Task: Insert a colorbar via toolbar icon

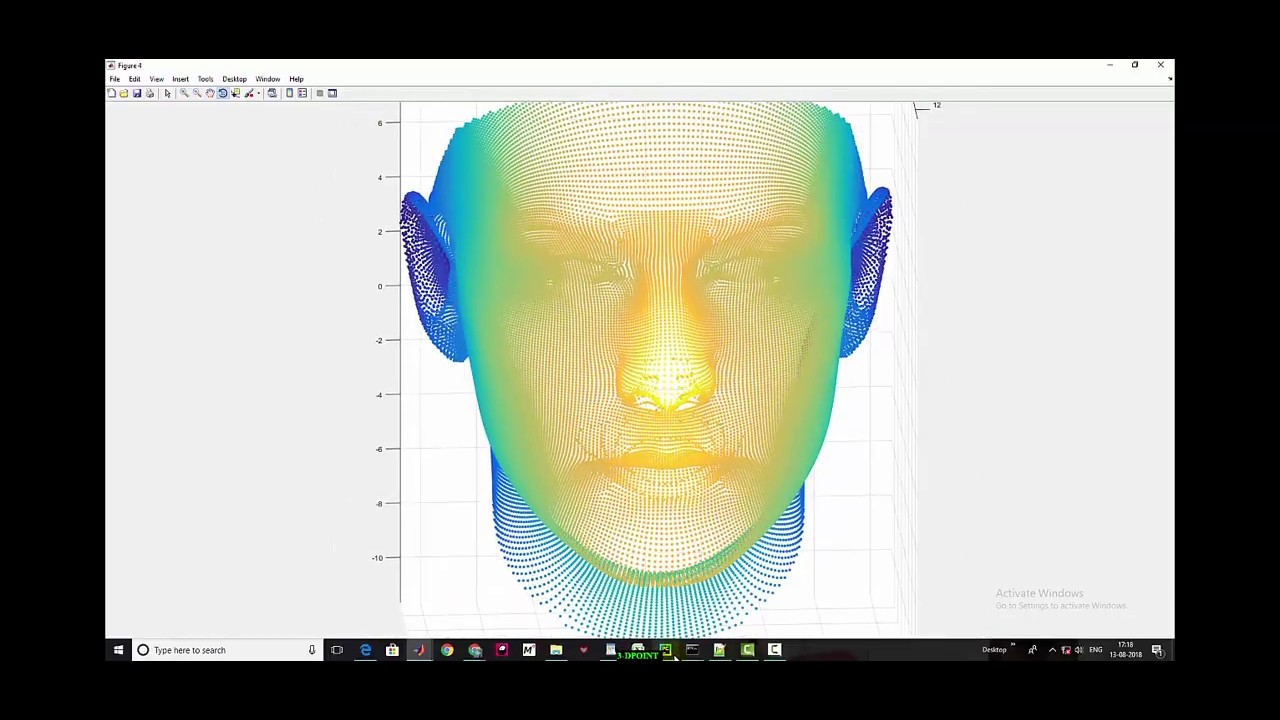Action: pos(289,93)
